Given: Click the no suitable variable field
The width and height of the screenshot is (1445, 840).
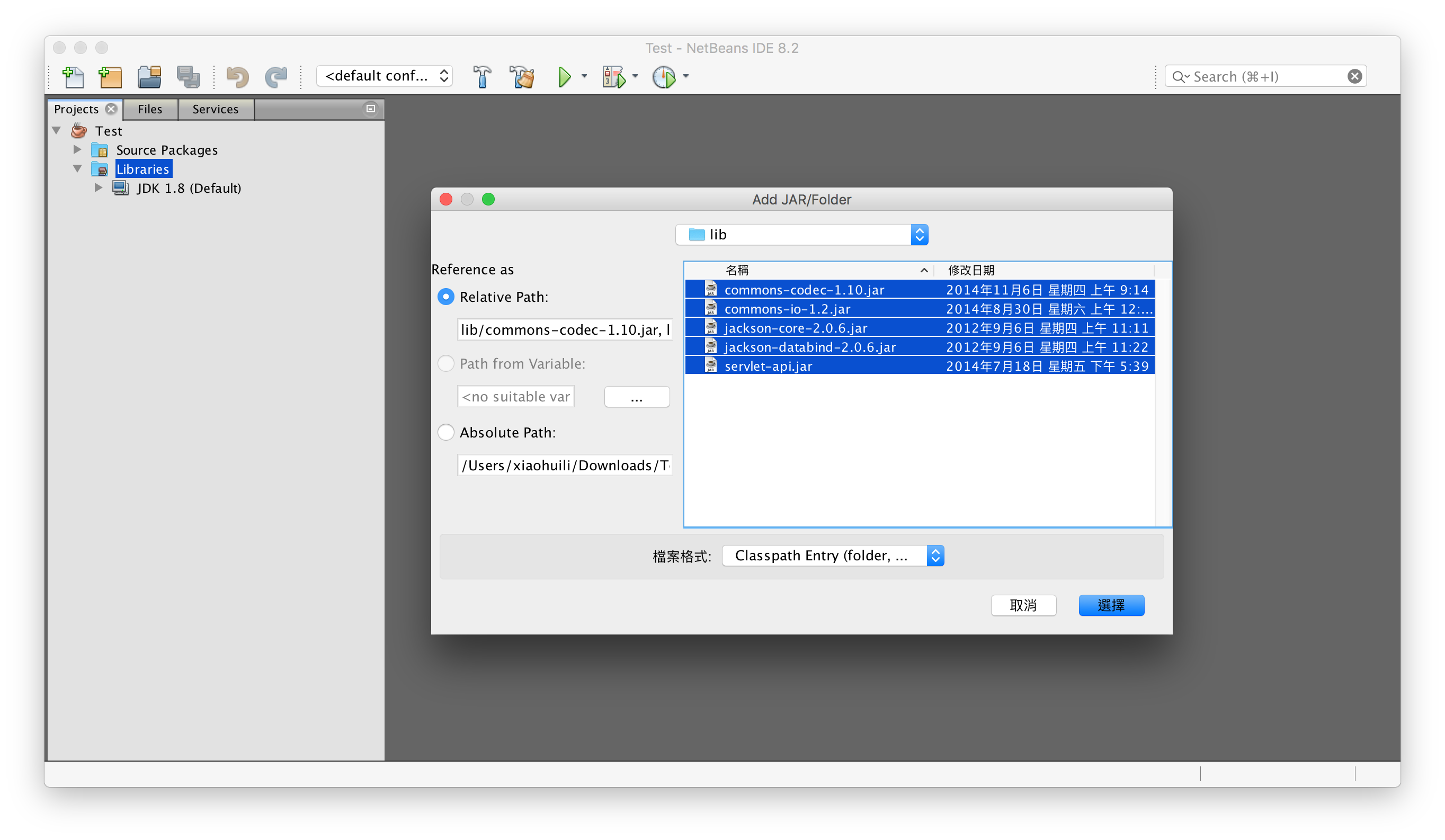Looking at the screenshot, I should [516, 397].
